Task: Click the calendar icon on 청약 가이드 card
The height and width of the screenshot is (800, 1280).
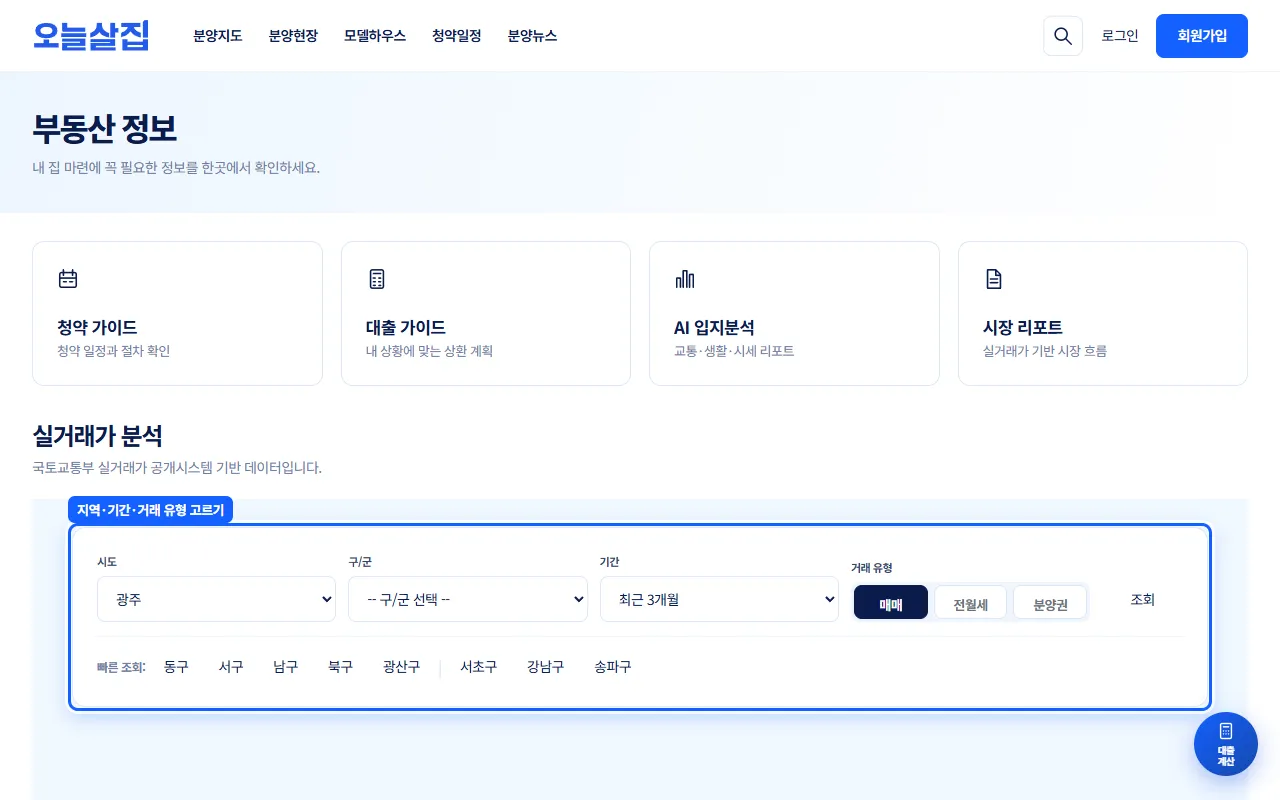Action: [x=68, y=279]
